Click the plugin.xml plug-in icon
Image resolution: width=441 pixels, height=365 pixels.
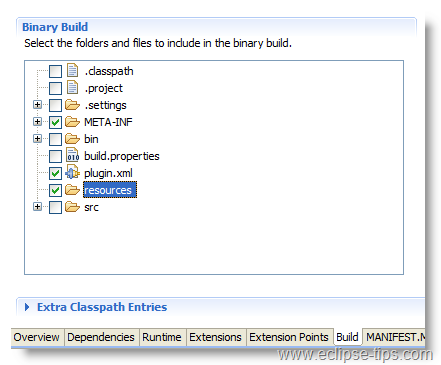(x=73, y=172)
